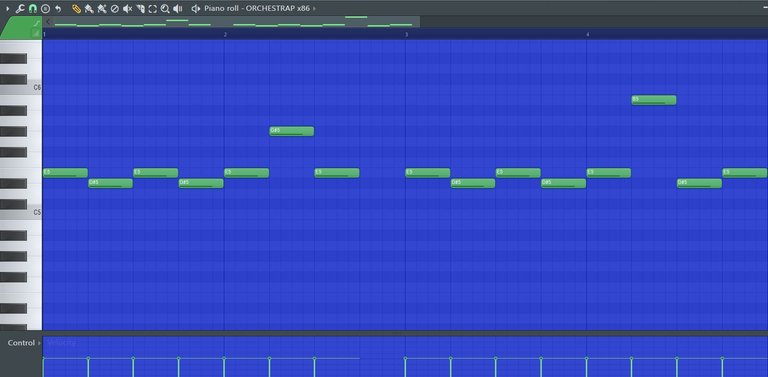Viewport: 768px width, 377px height.
Task: Open the wrench tools menu
Action: pyautogui.click(x=20, y=8)
